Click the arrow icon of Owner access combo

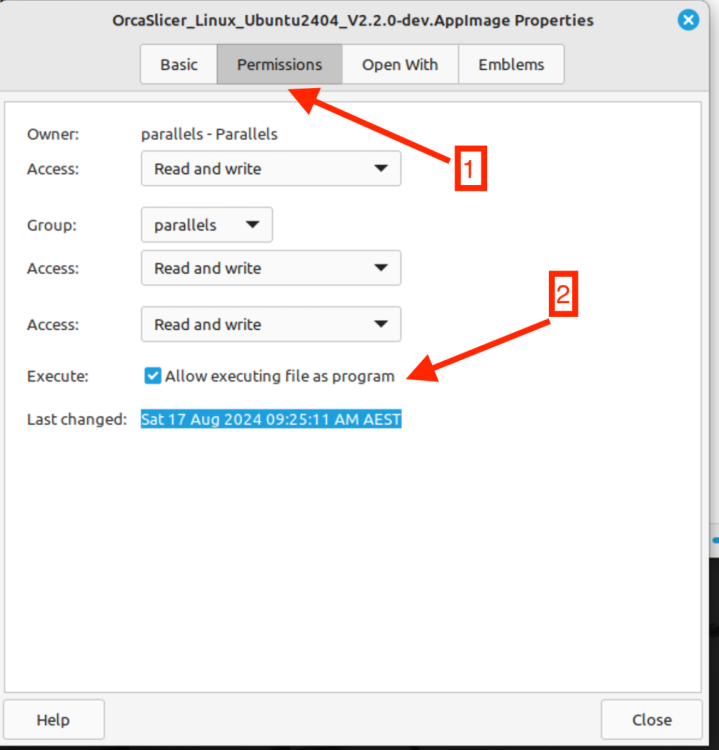point(381,168)
